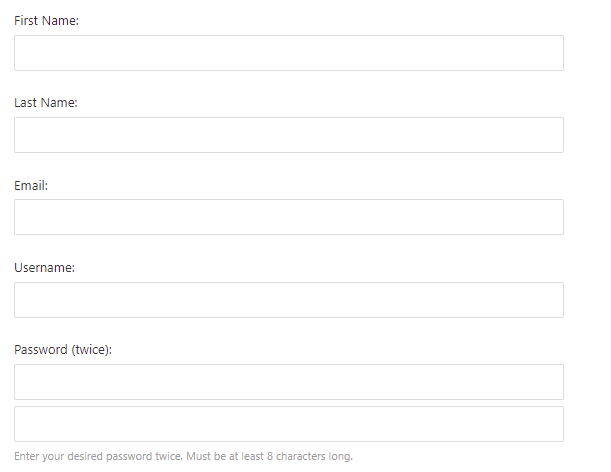Click the First Name input field

(288, 53)
